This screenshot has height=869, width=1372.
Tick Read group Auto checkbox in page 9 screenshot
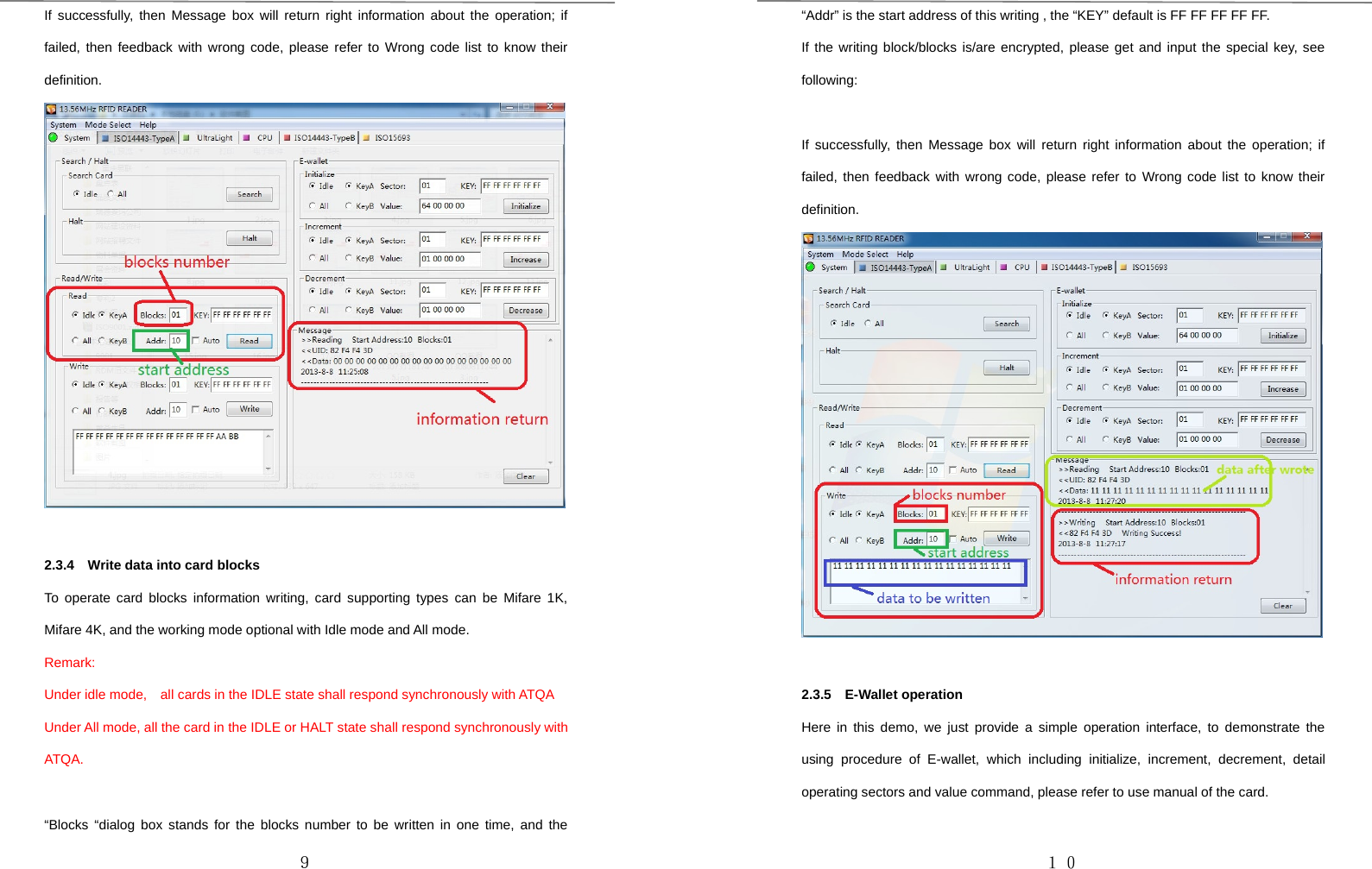[x=196, y=341]
